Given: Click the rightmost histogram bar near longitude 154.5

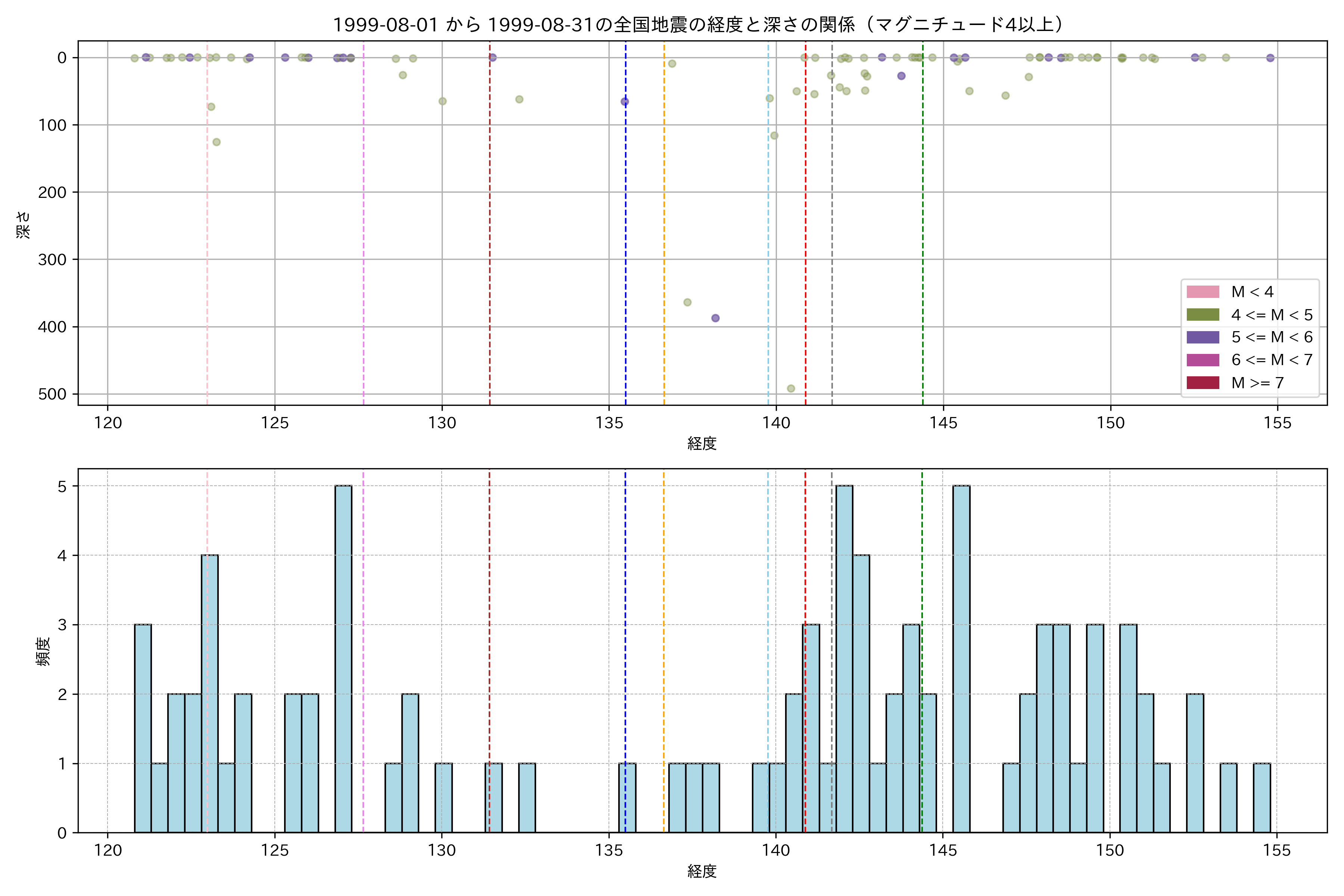Looking at the screenshot, I should click(1262, 798).
